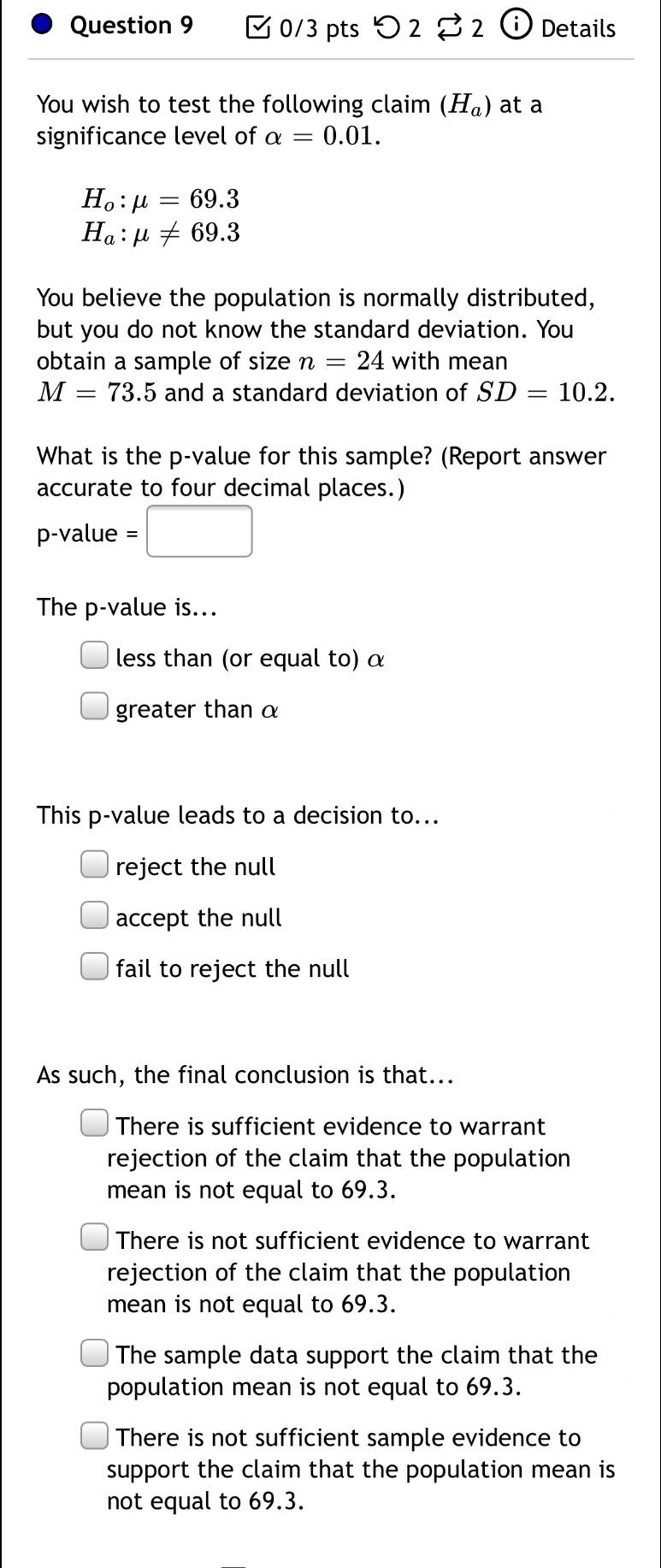Select the Question 9 heading
This screenshot has width=661, height=1568.
(131, 26)
